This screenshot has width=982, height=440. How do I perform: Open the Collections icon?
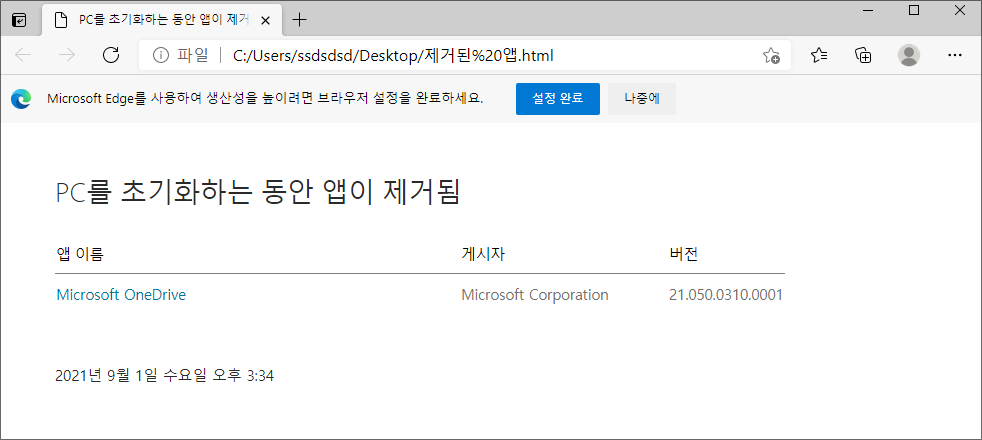pos(864,55)
